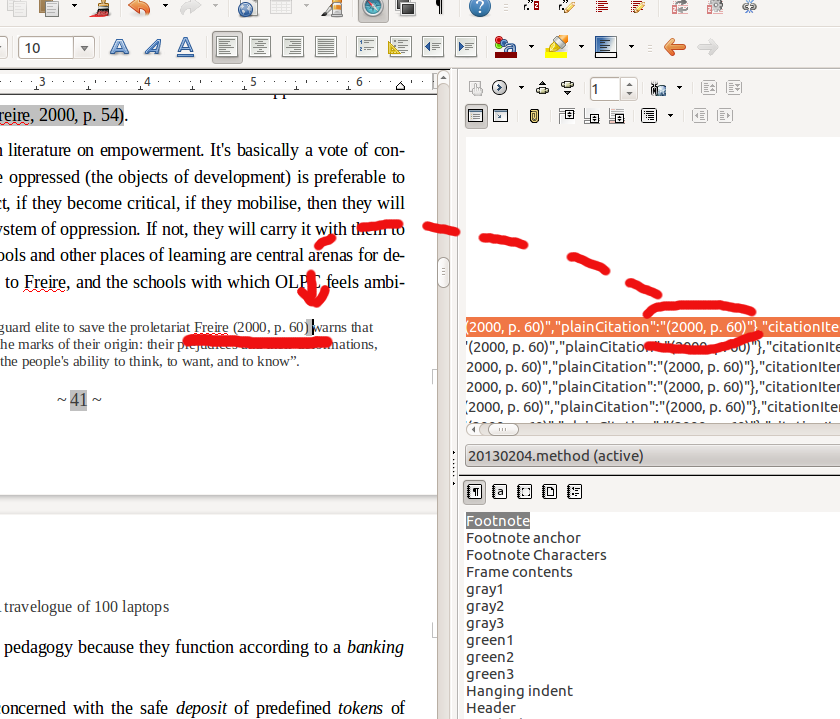Screen dimensions: 840x719
Task: Select Paragraph Styles in the Styles panel
Action: click(474, 491)
